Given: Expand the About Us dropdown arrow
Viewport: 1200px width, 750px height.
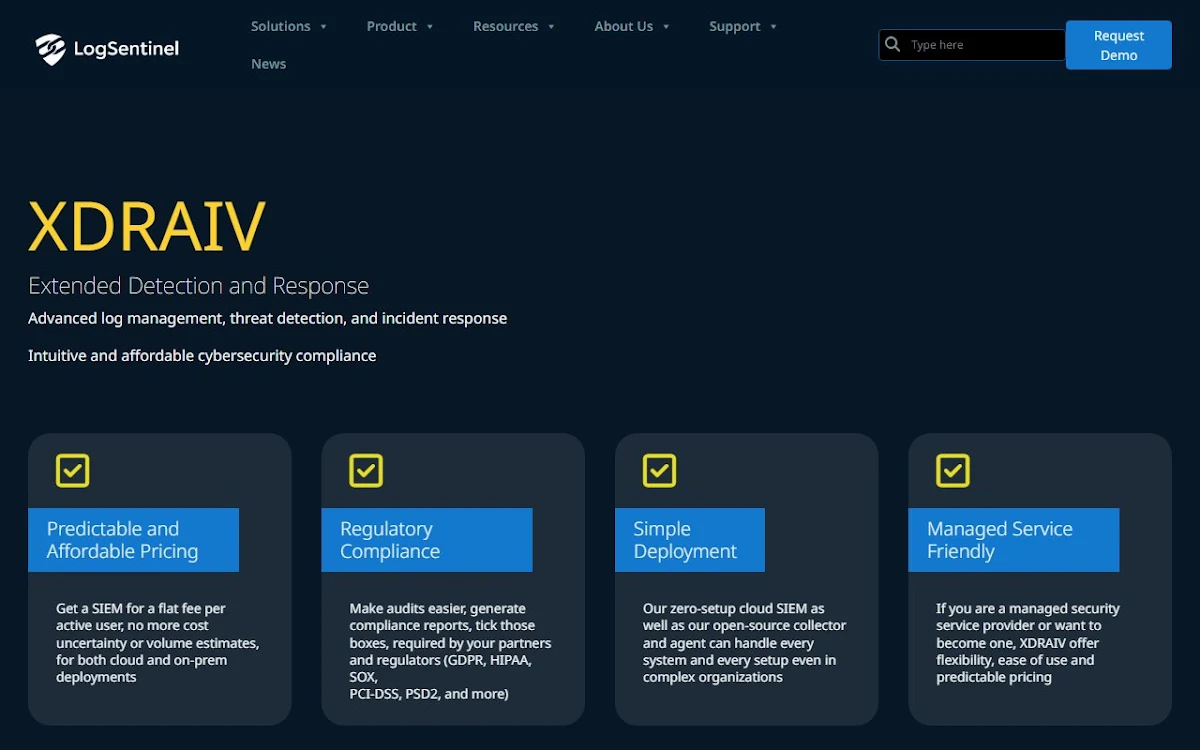Looking at the screenshot, I should tap(666, 27).
